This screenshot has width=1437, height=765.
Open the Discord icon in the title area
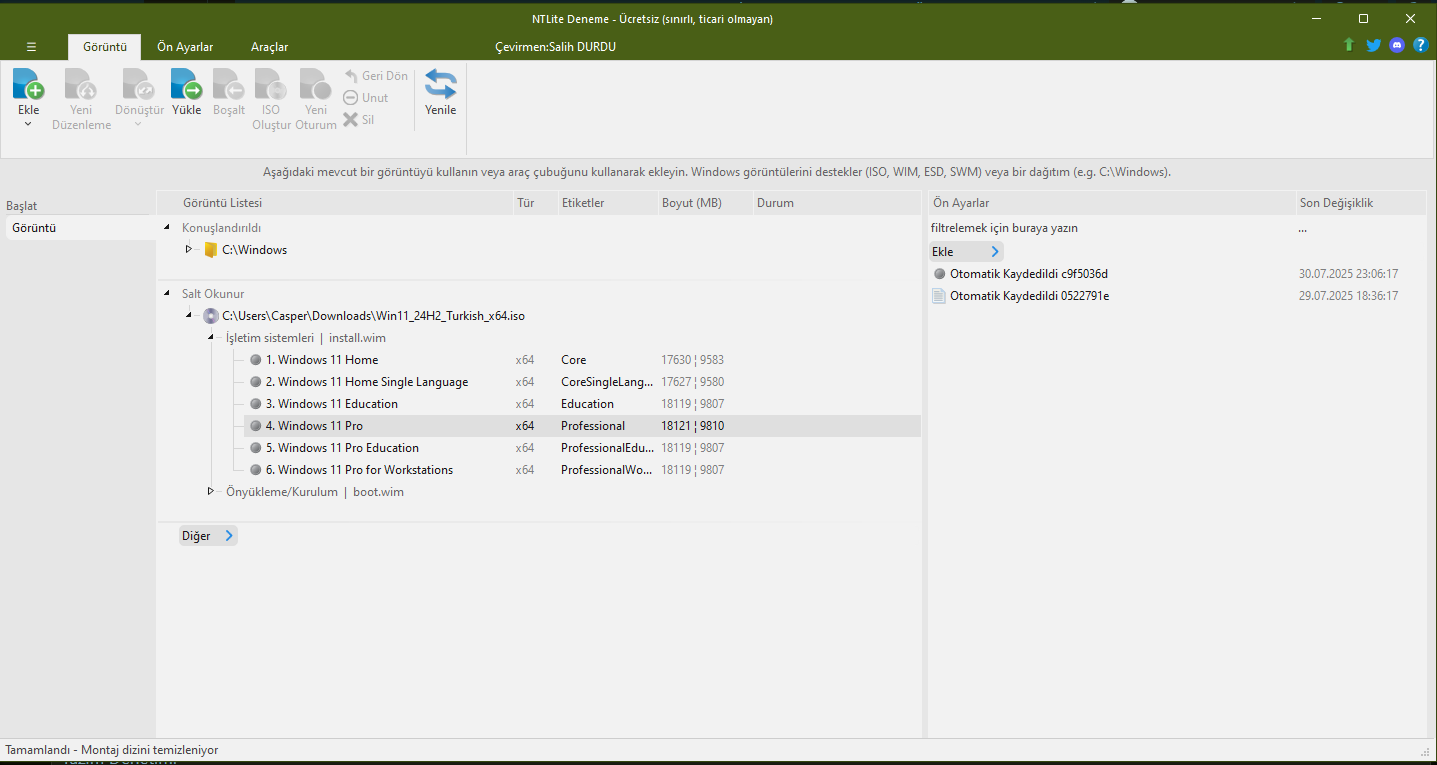click(x=1397, y=45)
